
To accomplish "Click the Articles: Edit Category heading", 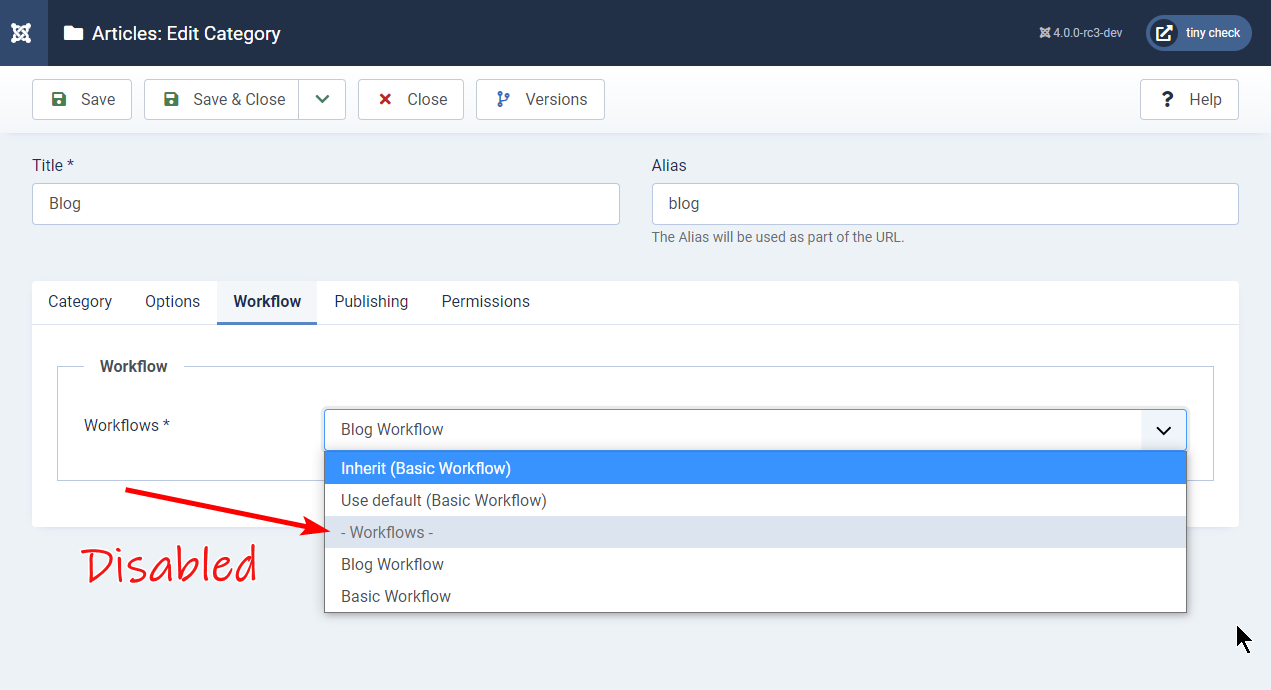I will tap(186, 33).
